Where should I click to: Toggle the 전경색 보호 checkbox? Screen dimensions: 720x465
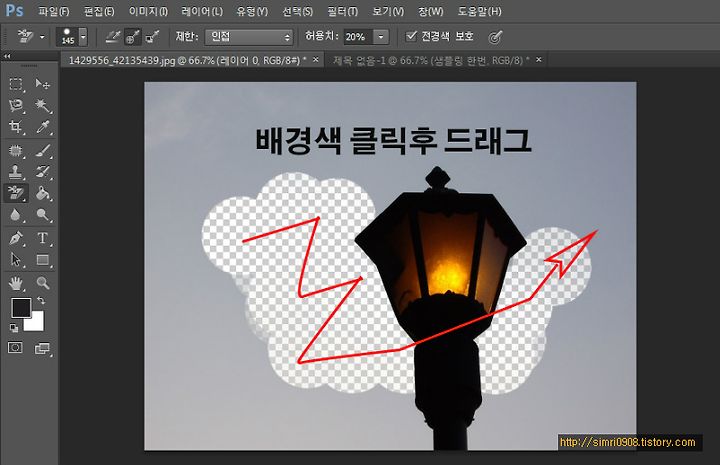(x=411, y=36)
